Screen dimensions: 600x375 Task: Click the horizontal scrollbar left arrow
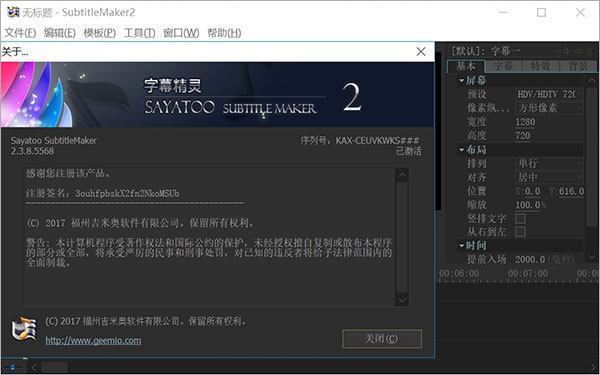(34, 367)
